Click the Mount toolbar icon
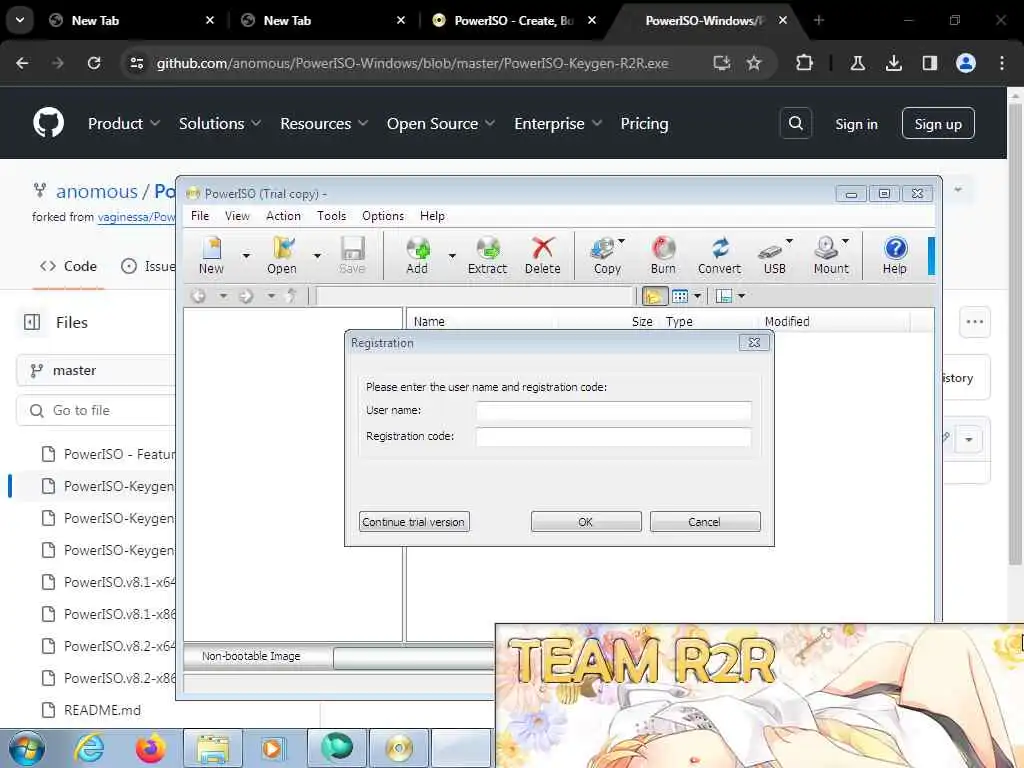 pos(831,255)
